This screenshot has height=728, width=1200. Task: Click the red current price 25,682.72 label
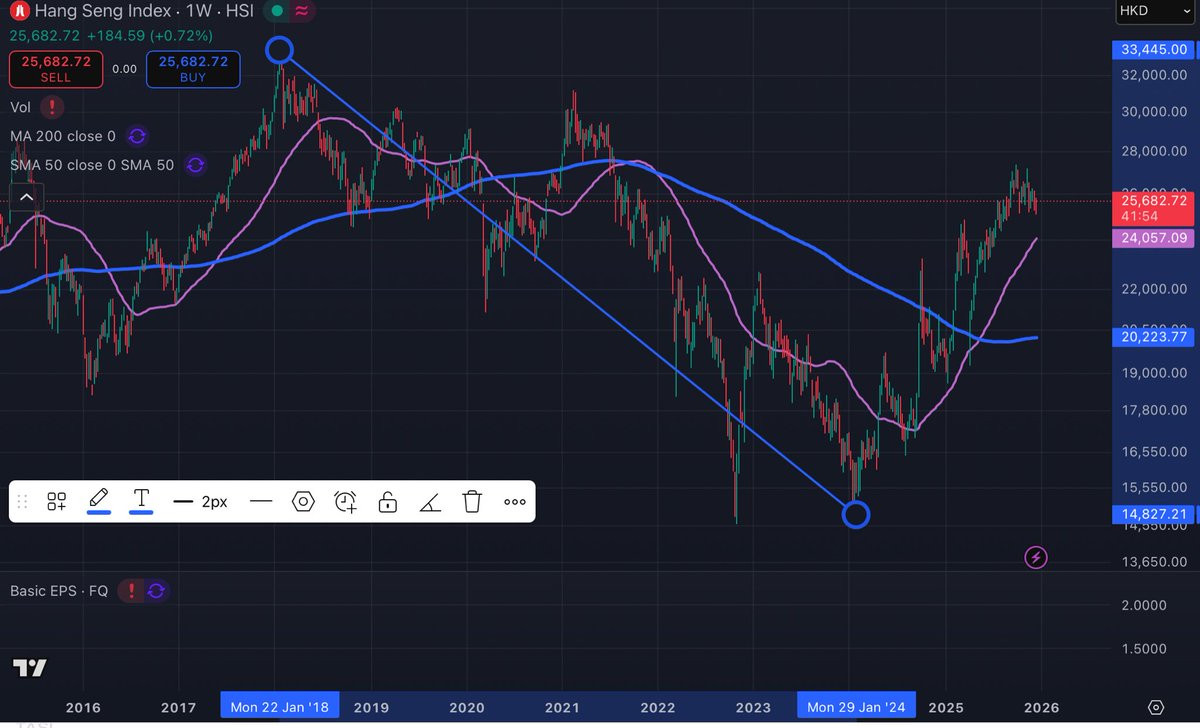(x=1153, y=208)
